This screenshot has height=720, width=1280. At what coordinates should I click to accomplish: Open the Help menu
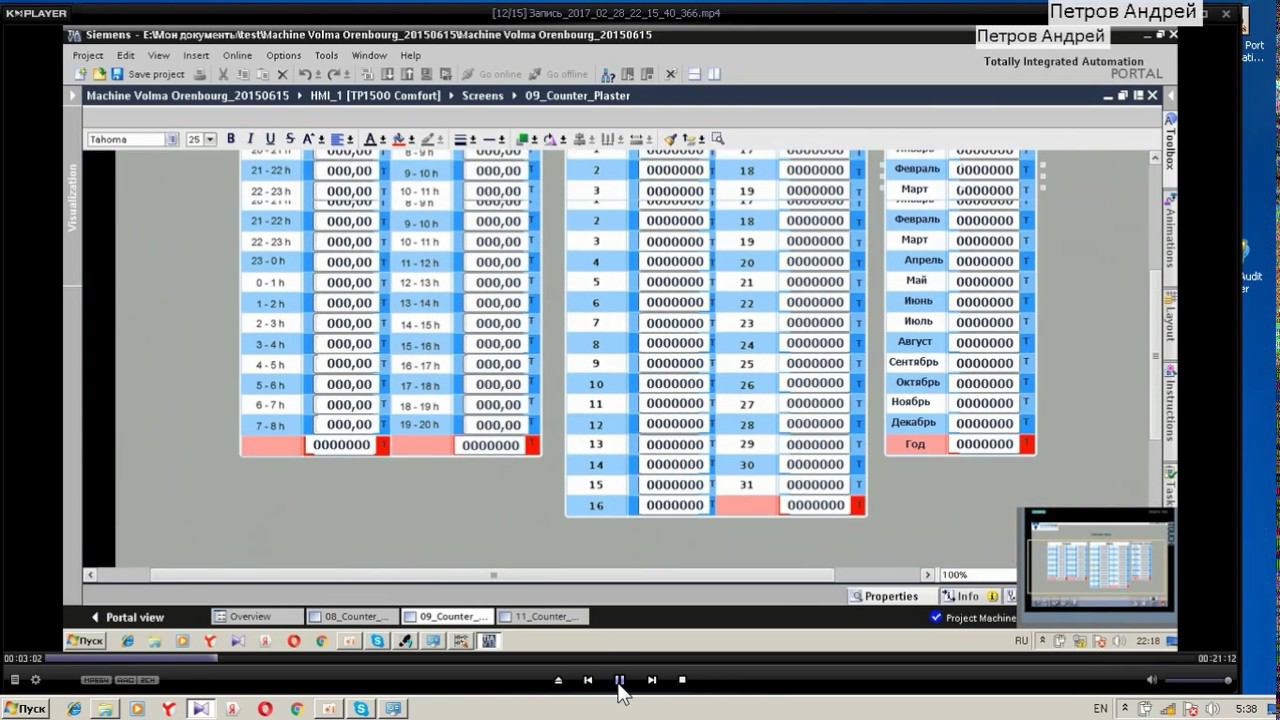[x=410, y=56]
